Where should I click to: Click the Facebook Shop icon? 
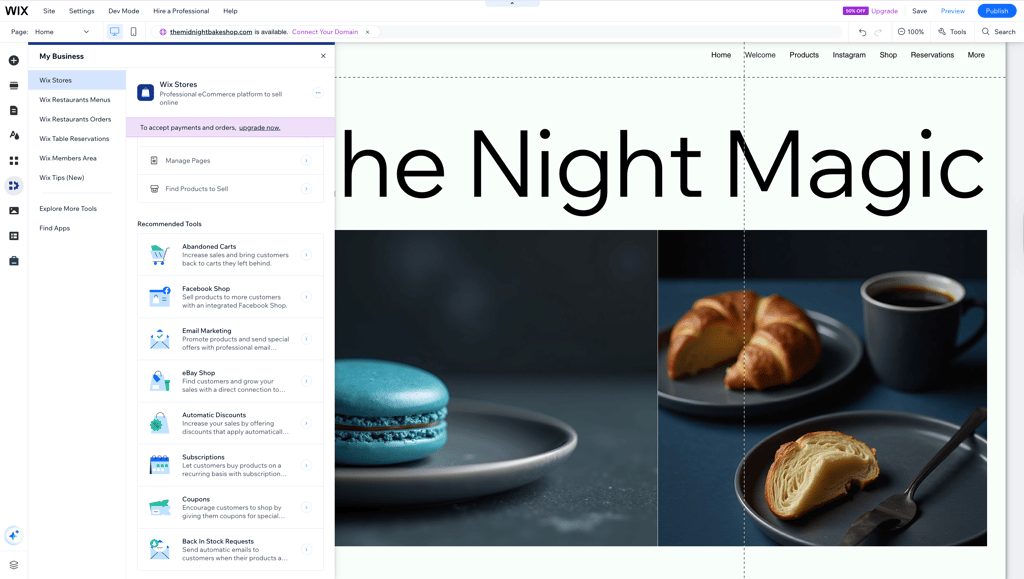click(159, 297)
